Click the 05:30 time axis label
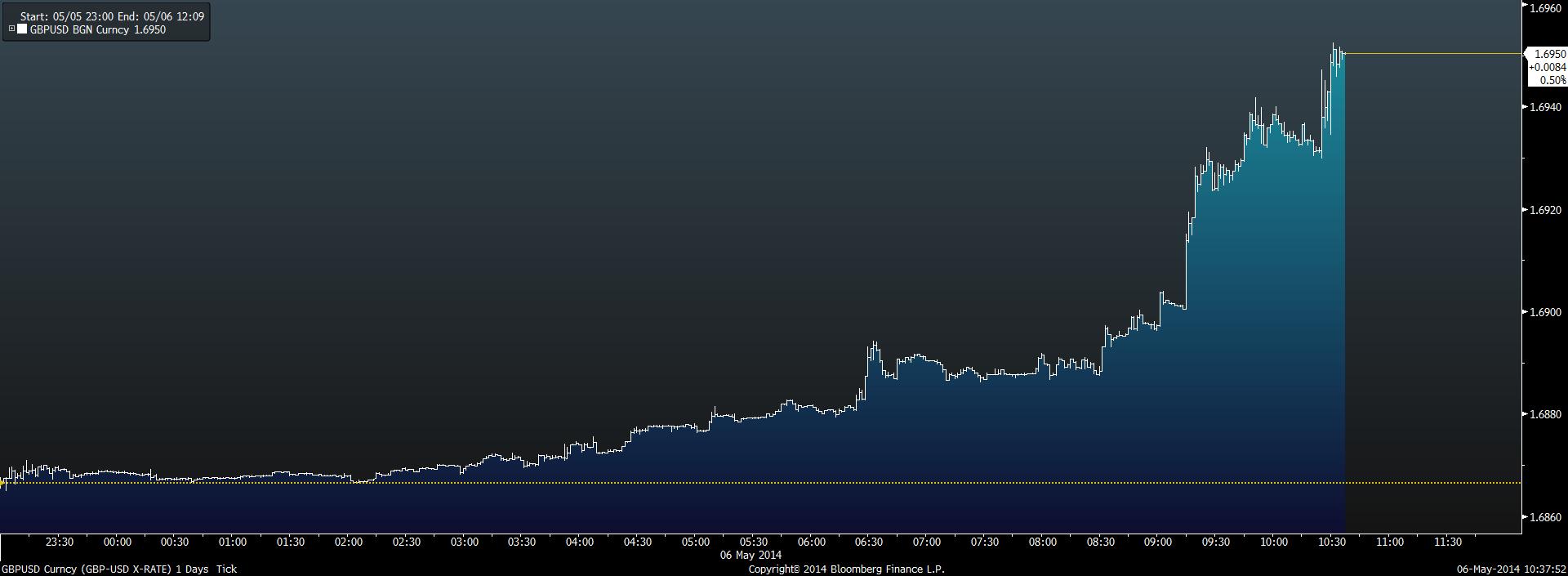Screen dimensions: 1568x576 754,542
